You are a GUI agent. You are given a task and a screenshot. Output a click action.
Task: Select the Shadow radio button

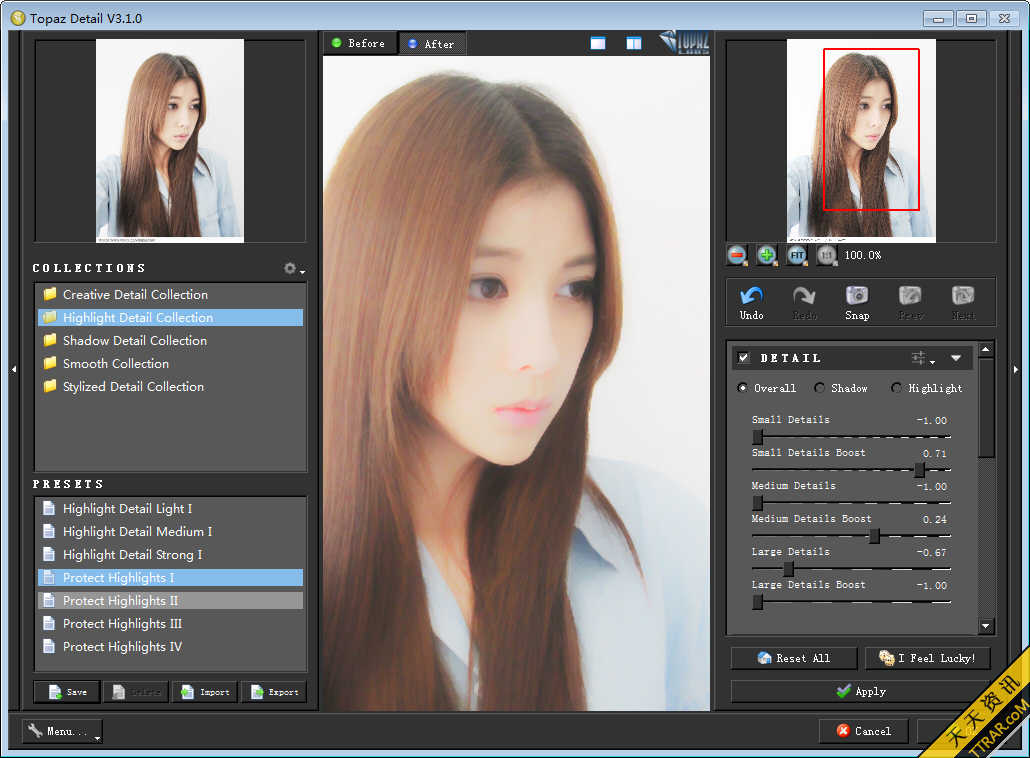coord(820,388)
